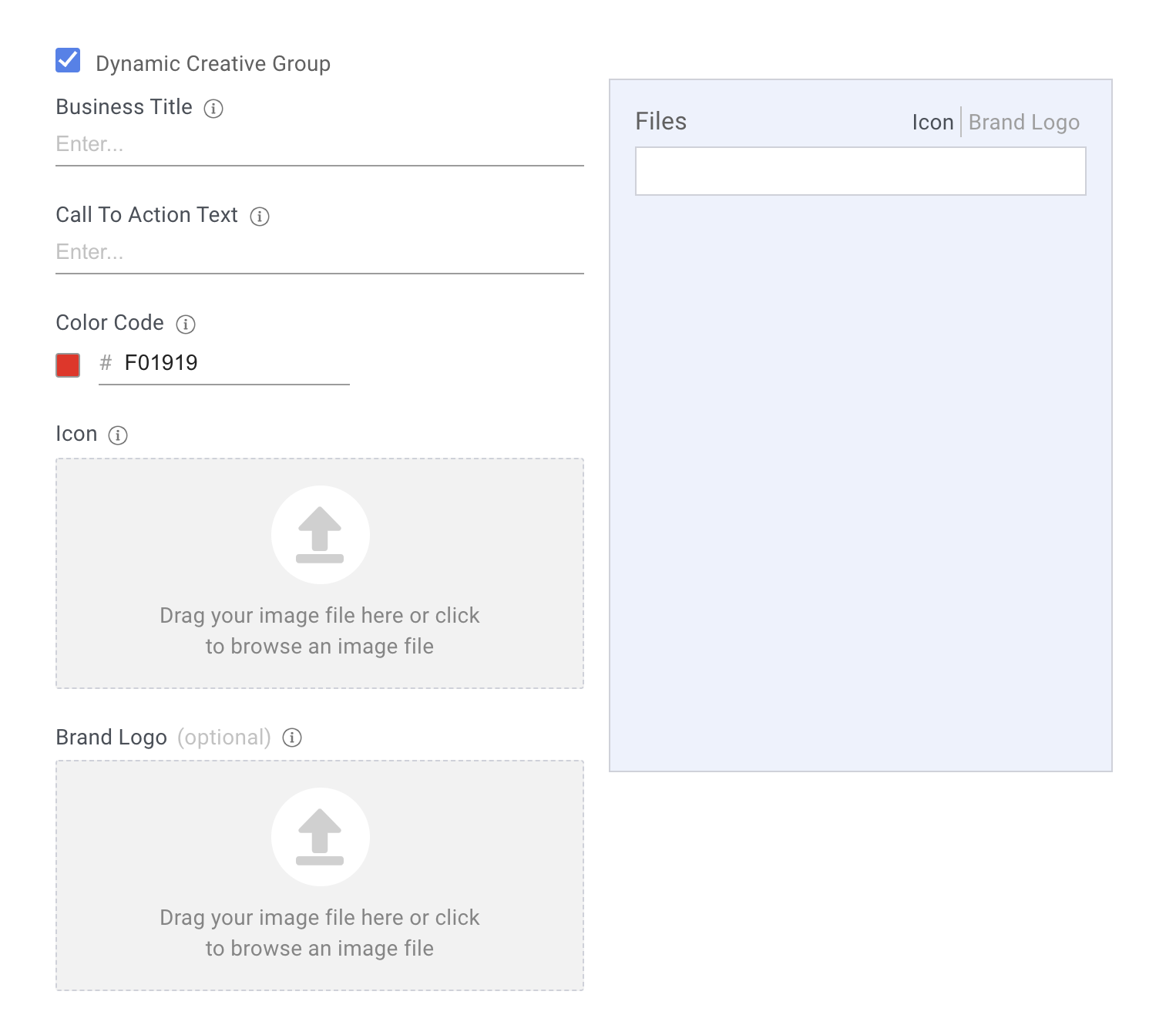This screenshot has width=1176, height=1025.
Task: Click the upload arrow in Brand Logo dropzone
Action: 320,836
